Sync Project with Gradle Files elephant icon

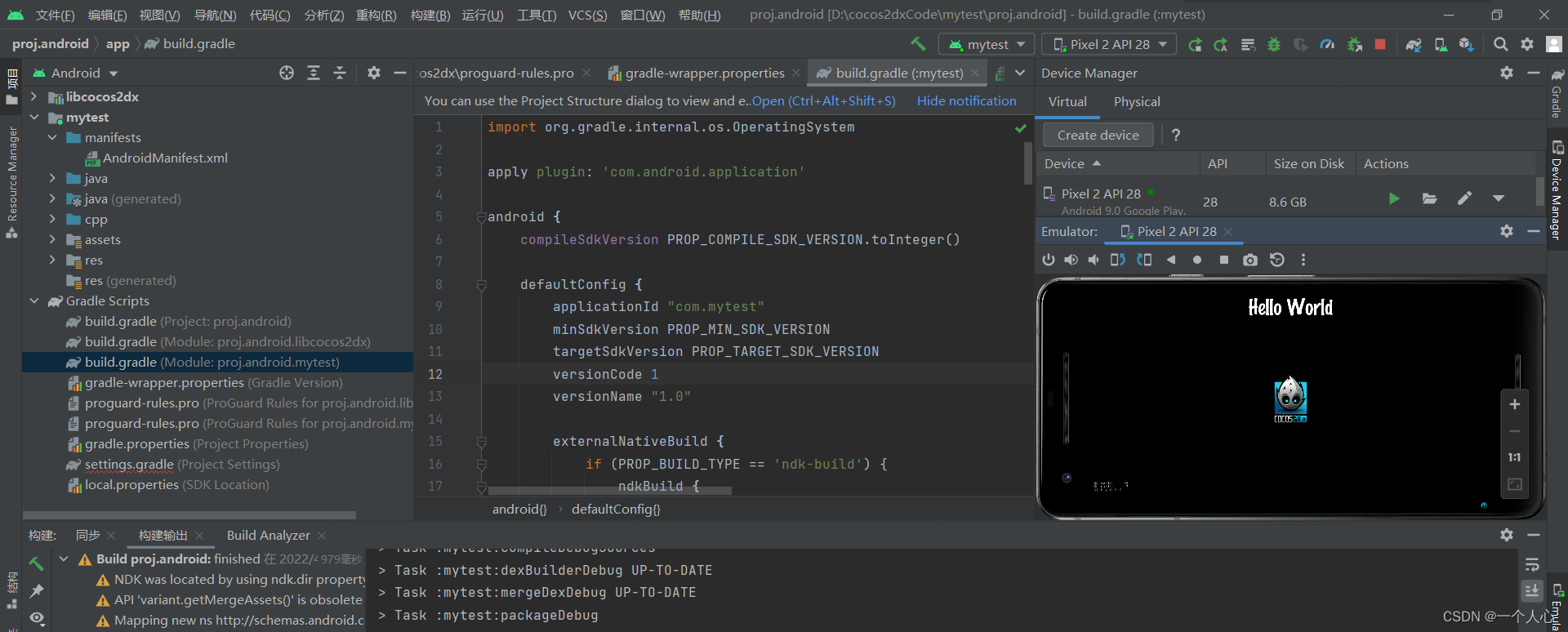pyautogui.click(x=1414, y=44)
